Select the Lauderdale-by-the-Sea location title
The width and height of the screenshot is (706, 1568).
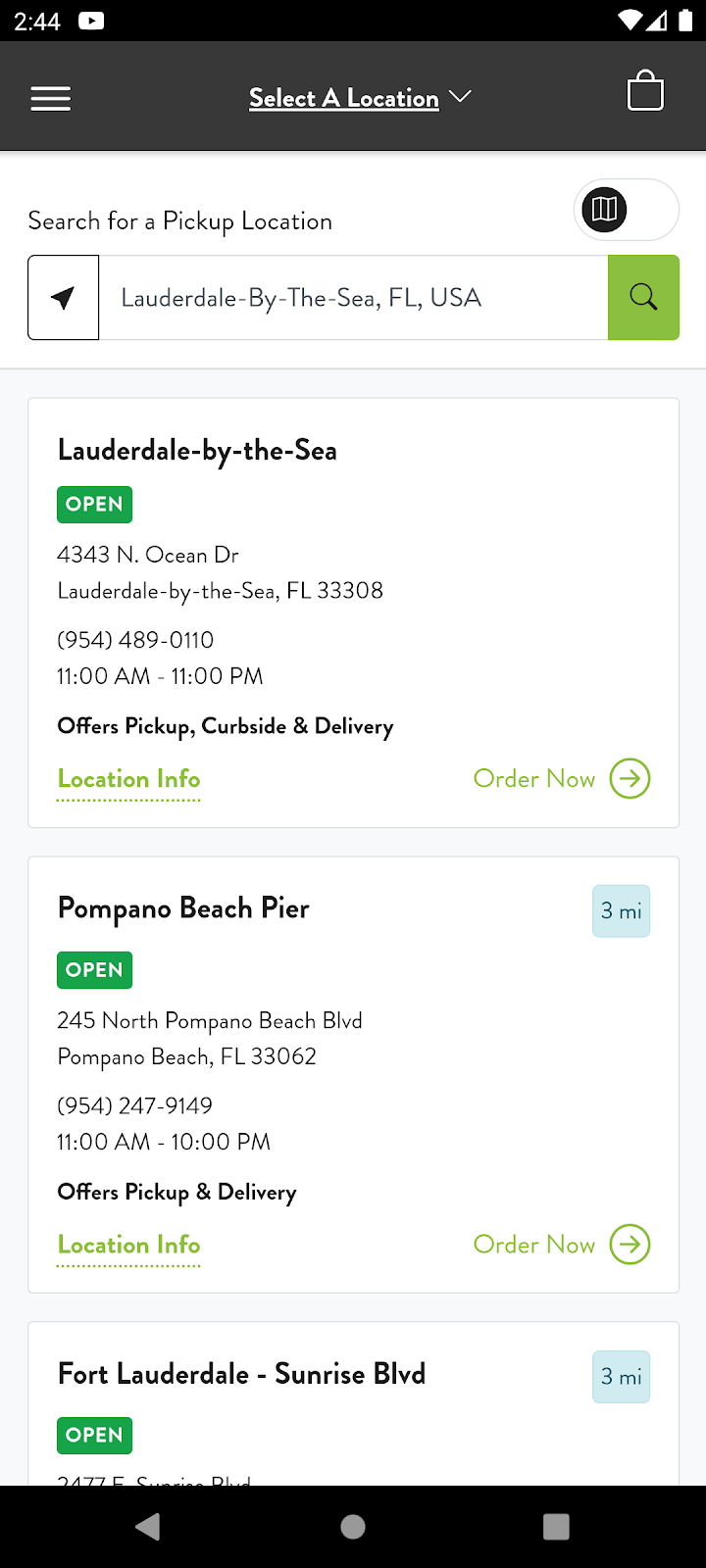click(197, 451)
